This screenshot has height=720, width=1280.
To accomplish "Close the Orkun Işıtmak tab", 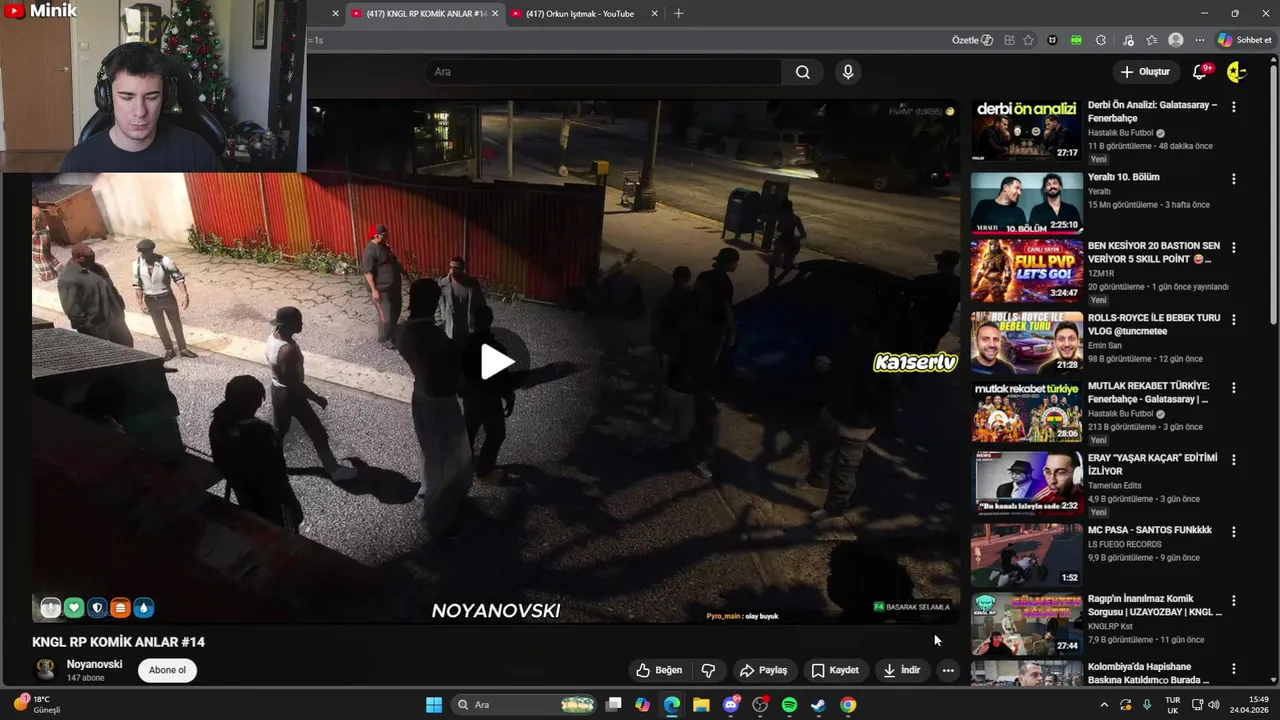I will tap(654, 14).
